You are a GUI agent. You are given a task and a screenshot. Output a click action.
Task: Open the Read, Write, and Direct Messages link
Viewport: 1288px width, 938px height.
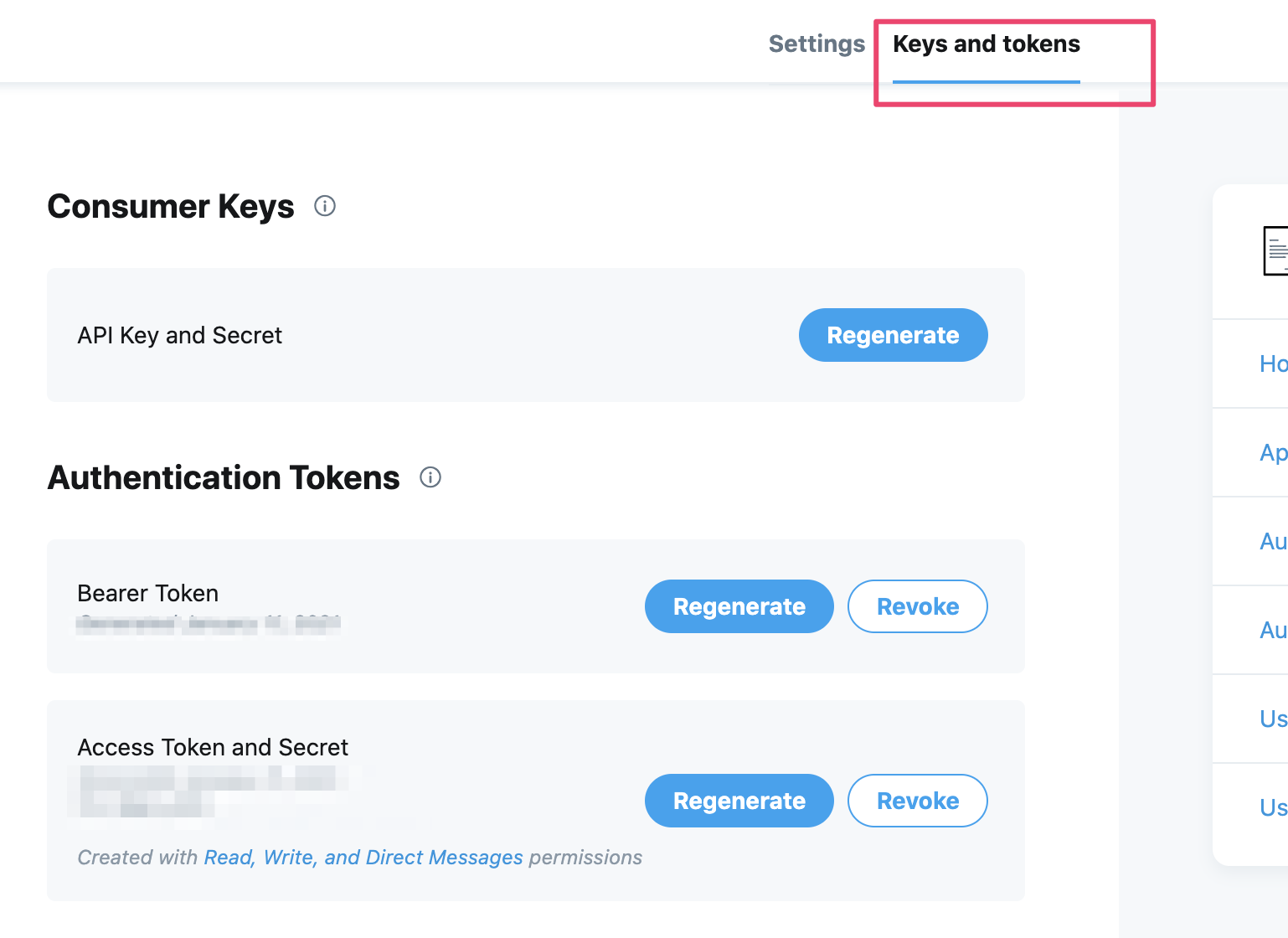(x=363, y=858)
